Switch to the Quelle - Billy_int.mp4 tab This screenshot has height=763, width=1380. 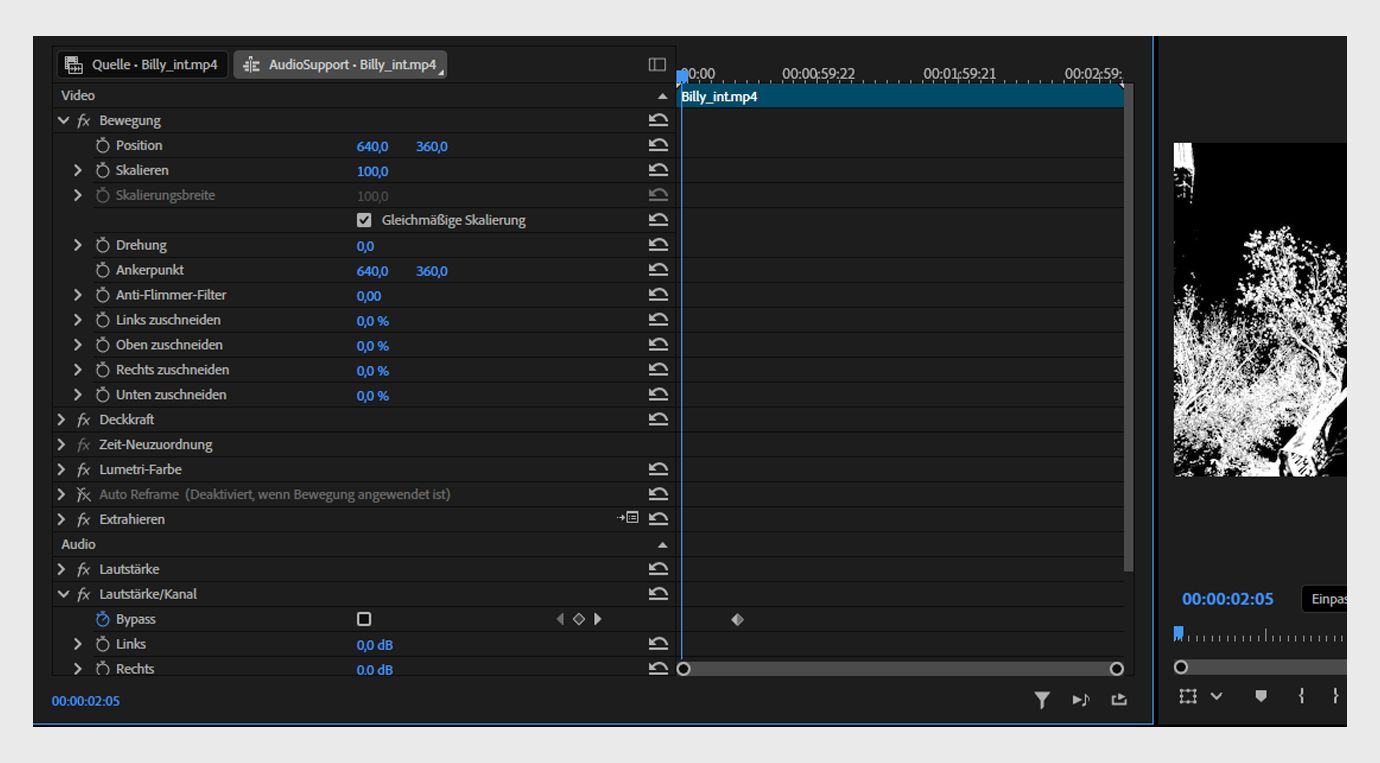143,65
